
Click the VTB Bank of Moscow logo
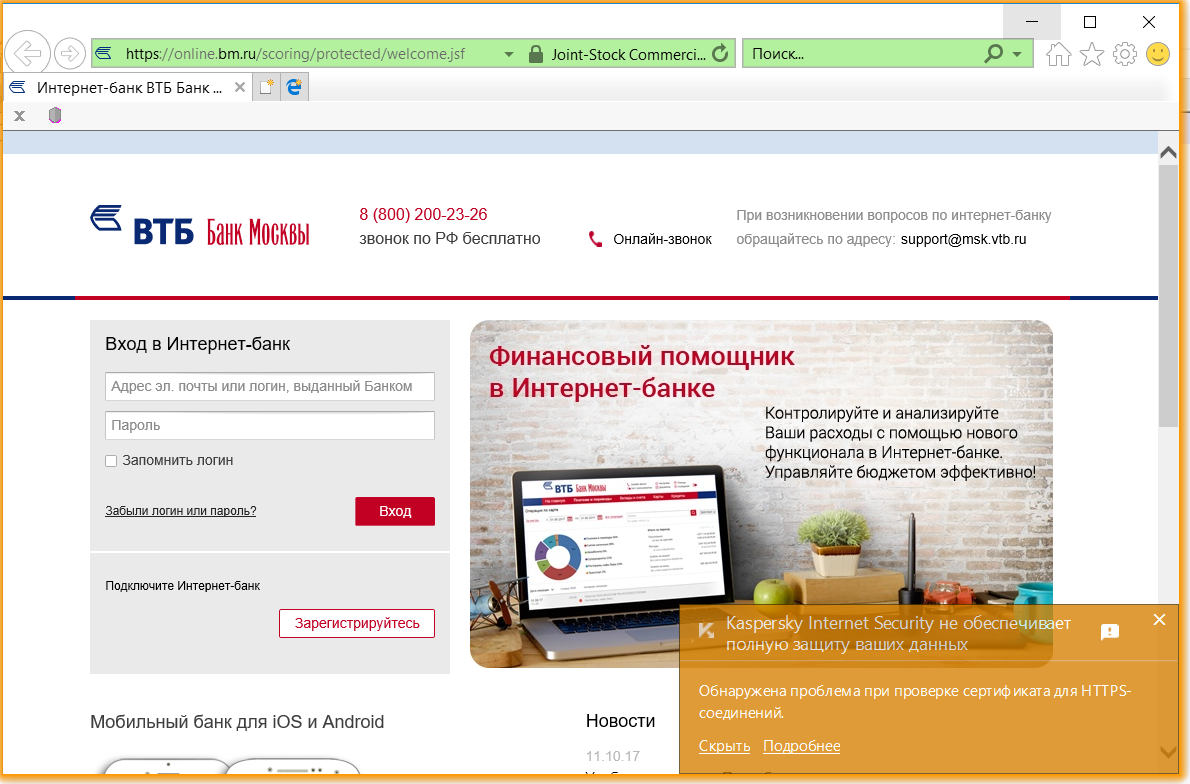(200, 226)
